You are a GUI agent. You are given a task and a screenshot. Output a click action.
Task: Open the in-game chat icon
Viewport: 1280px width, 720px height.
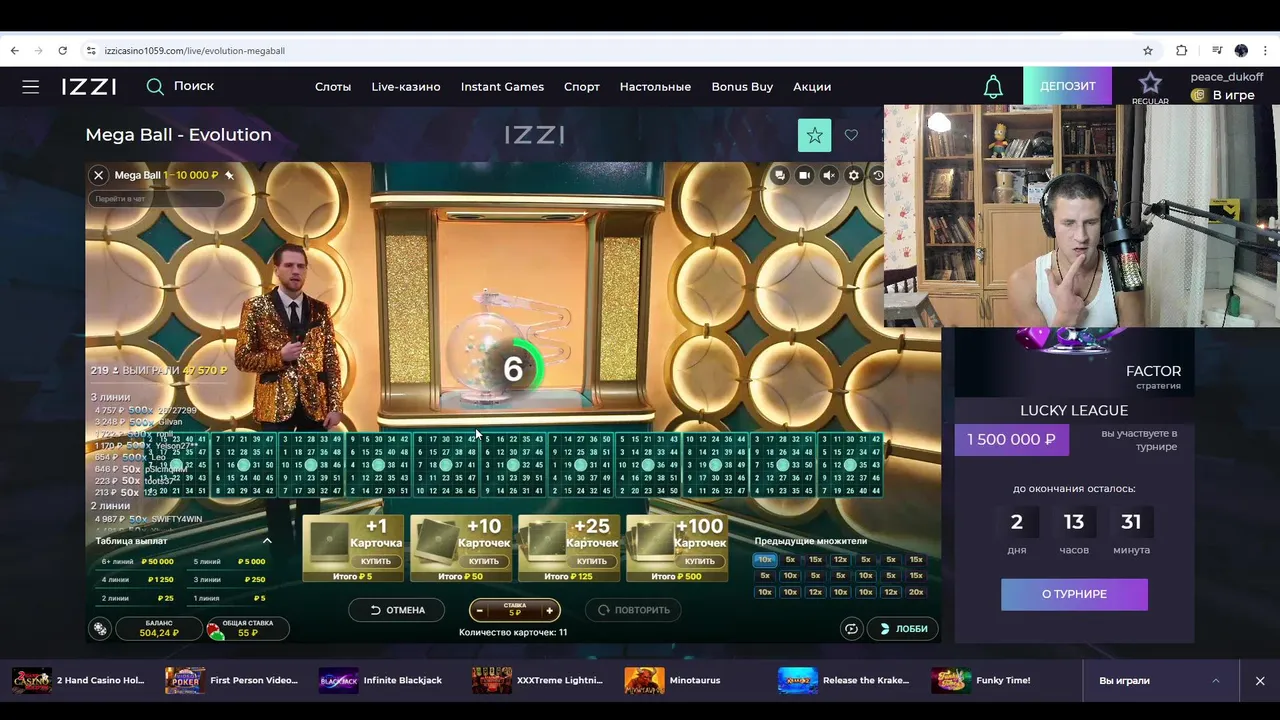tap(779, 175)
